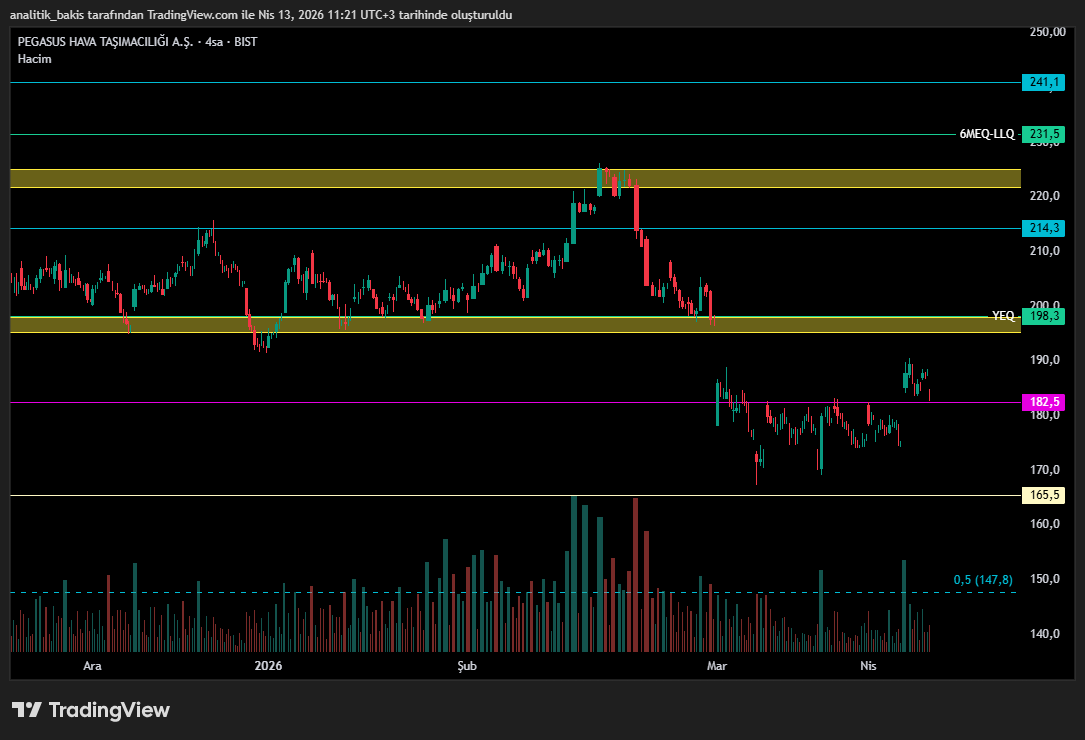Image resolution: width=1085 pixels, height=740 pixels.
Task: Click the 190,0 price axis value
Action: 1045,360
